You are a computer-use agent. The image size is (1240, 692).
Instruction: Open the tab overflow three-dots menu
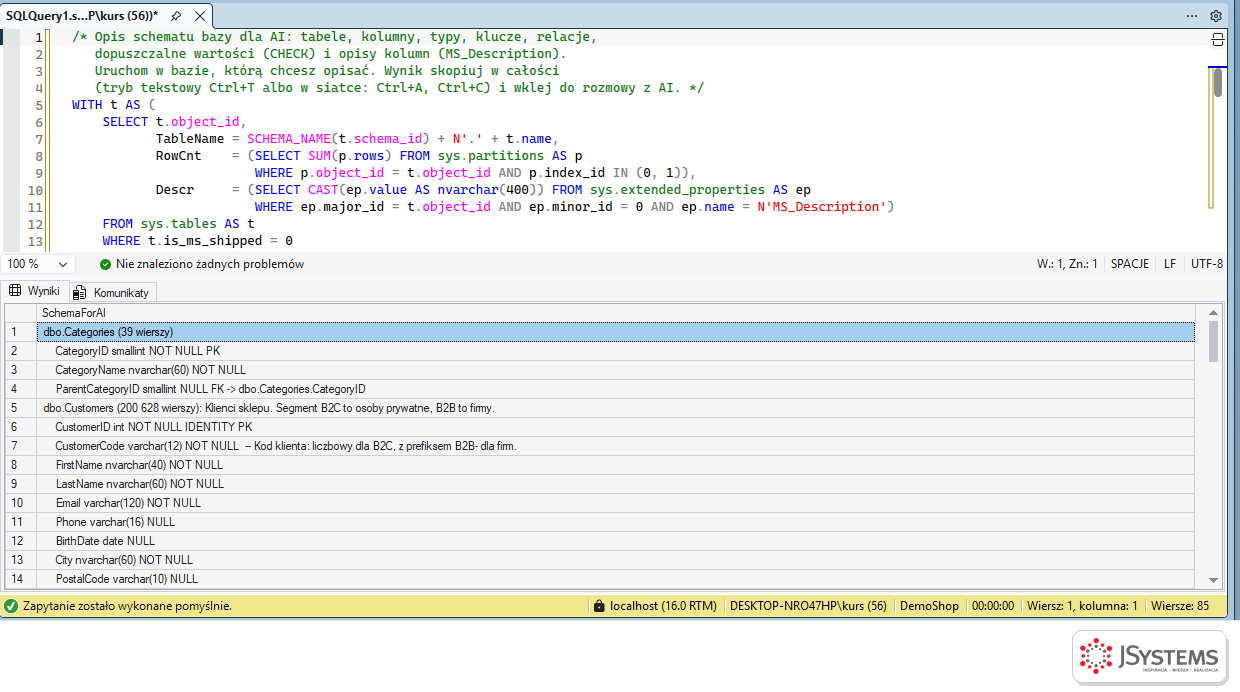1192,16
